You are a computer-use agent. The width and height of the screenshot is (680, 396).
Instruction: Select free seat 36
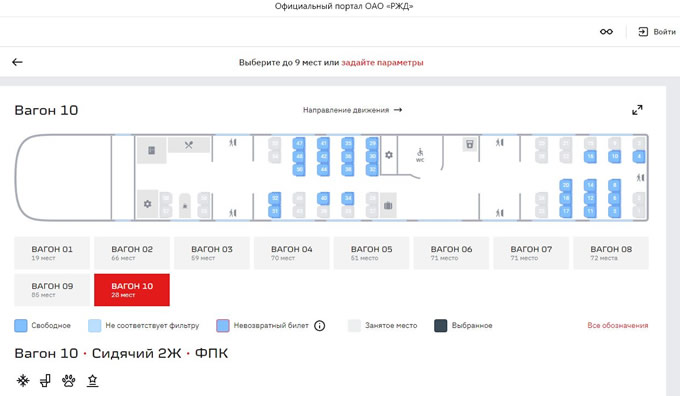pyautogui.click(x=348, y=156)
